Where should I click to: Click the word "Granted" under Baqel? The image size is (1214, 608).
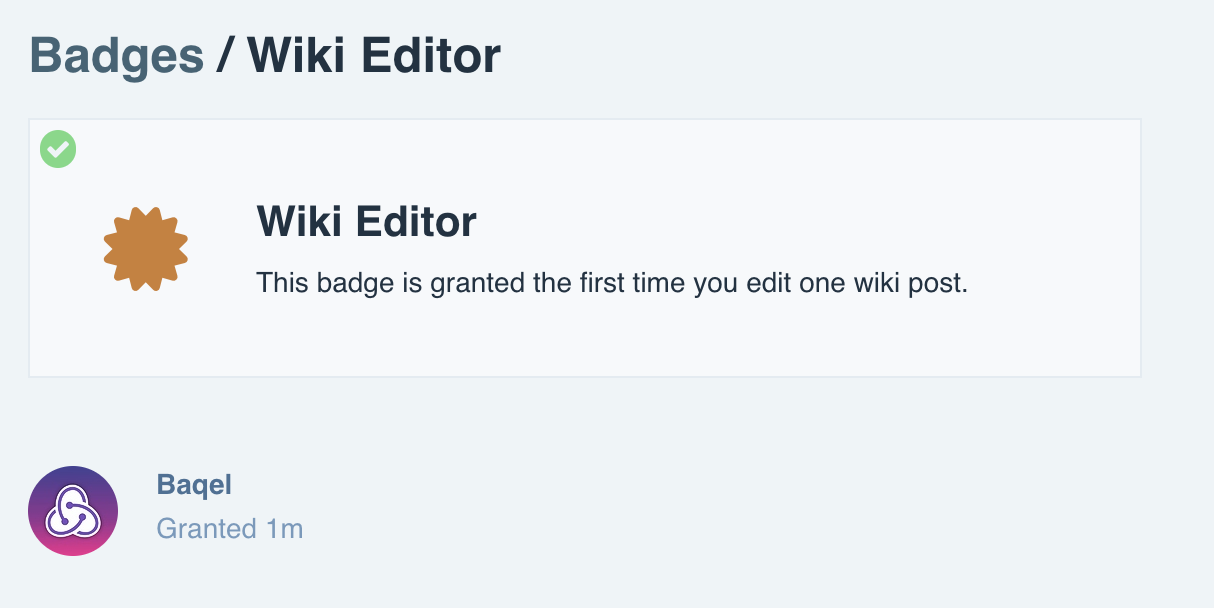[x=207, y=528]
